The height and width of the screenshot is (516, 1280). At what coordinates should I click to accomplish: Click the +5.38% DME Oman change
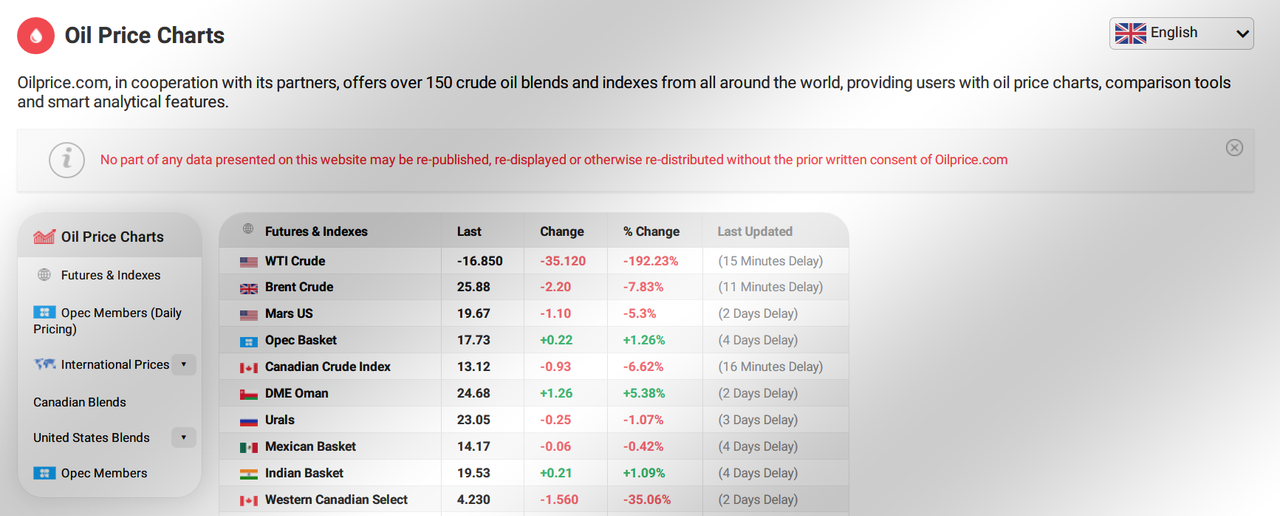[x=644, y=393]
